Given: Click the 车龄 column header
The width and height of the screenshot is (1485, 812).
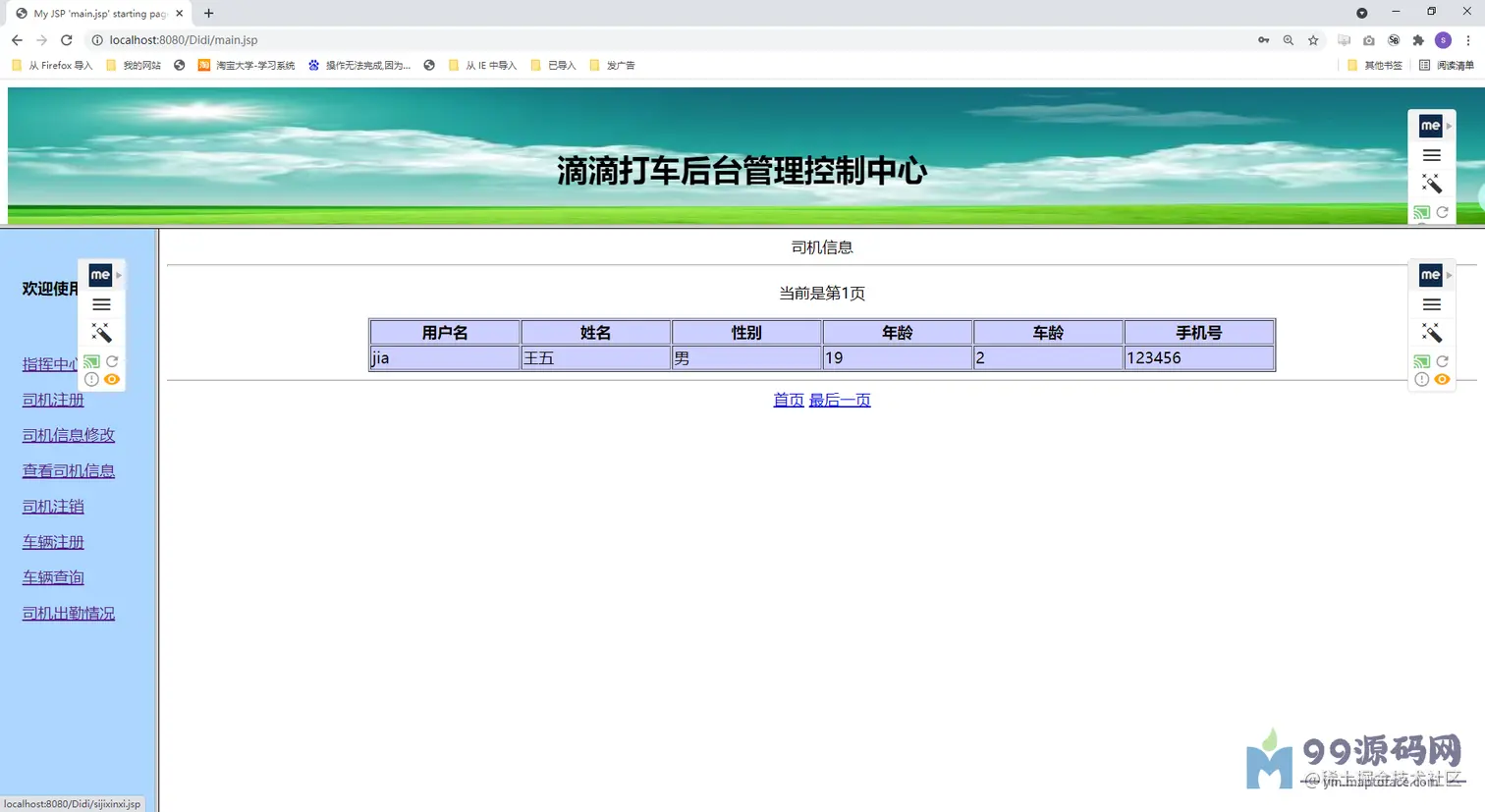Looking at the screenshot, I should click(1048, 333).
